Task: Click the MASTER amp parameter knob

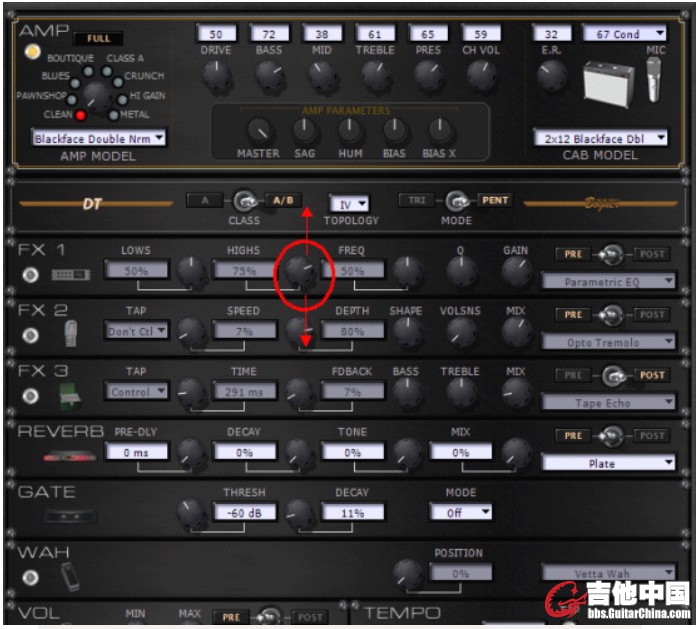Action: 260,131
